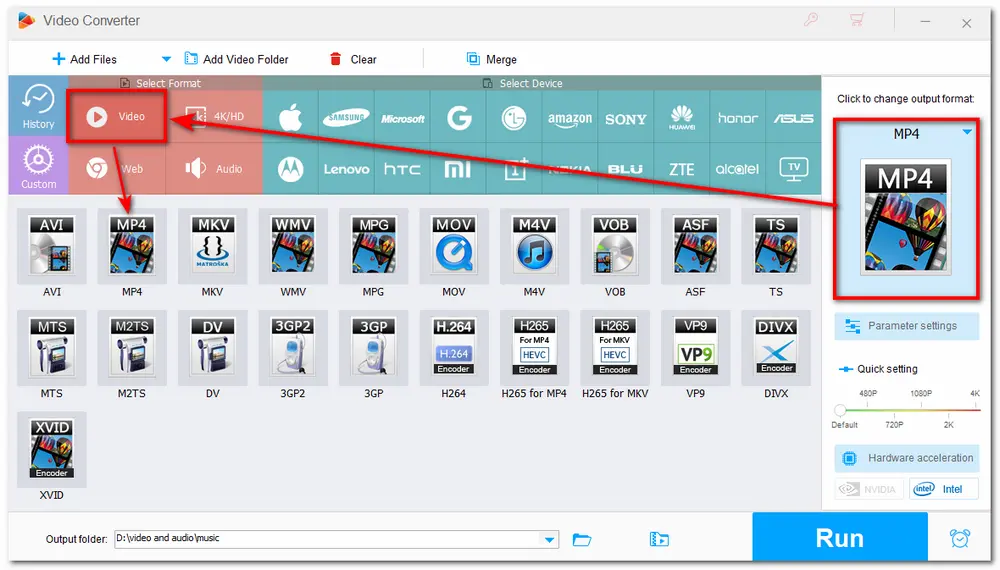Select the M2TS format icon
Viewport: 1000px width, 570px height.
click(132, 347)
